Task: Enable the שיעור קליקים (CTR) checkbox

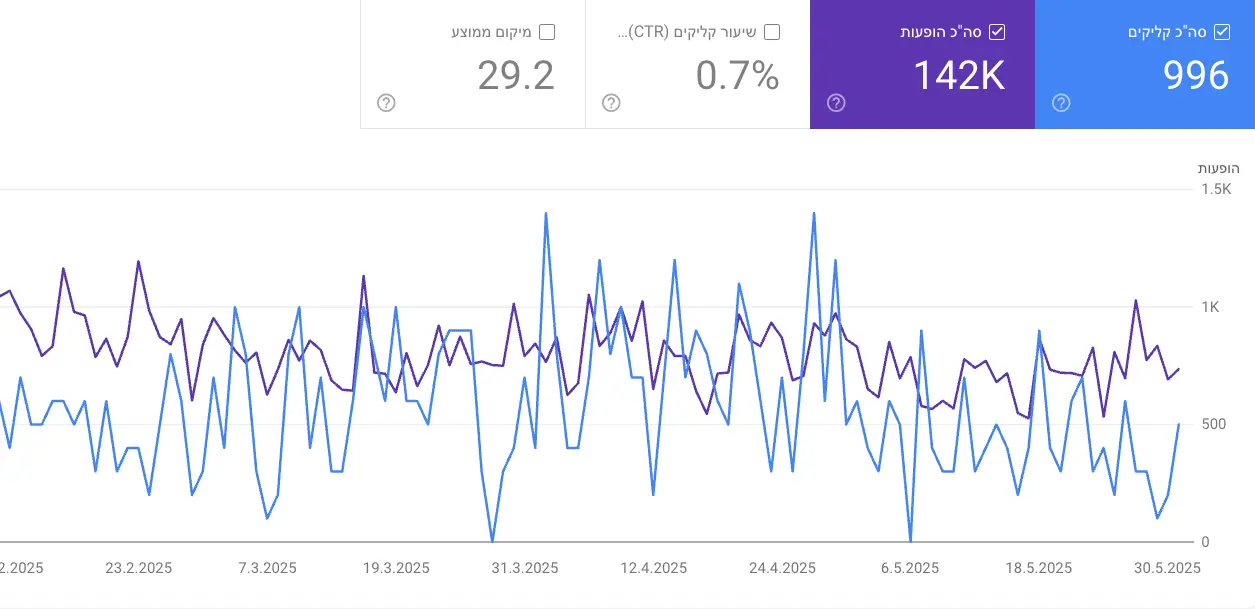Action: click(771, 32)
